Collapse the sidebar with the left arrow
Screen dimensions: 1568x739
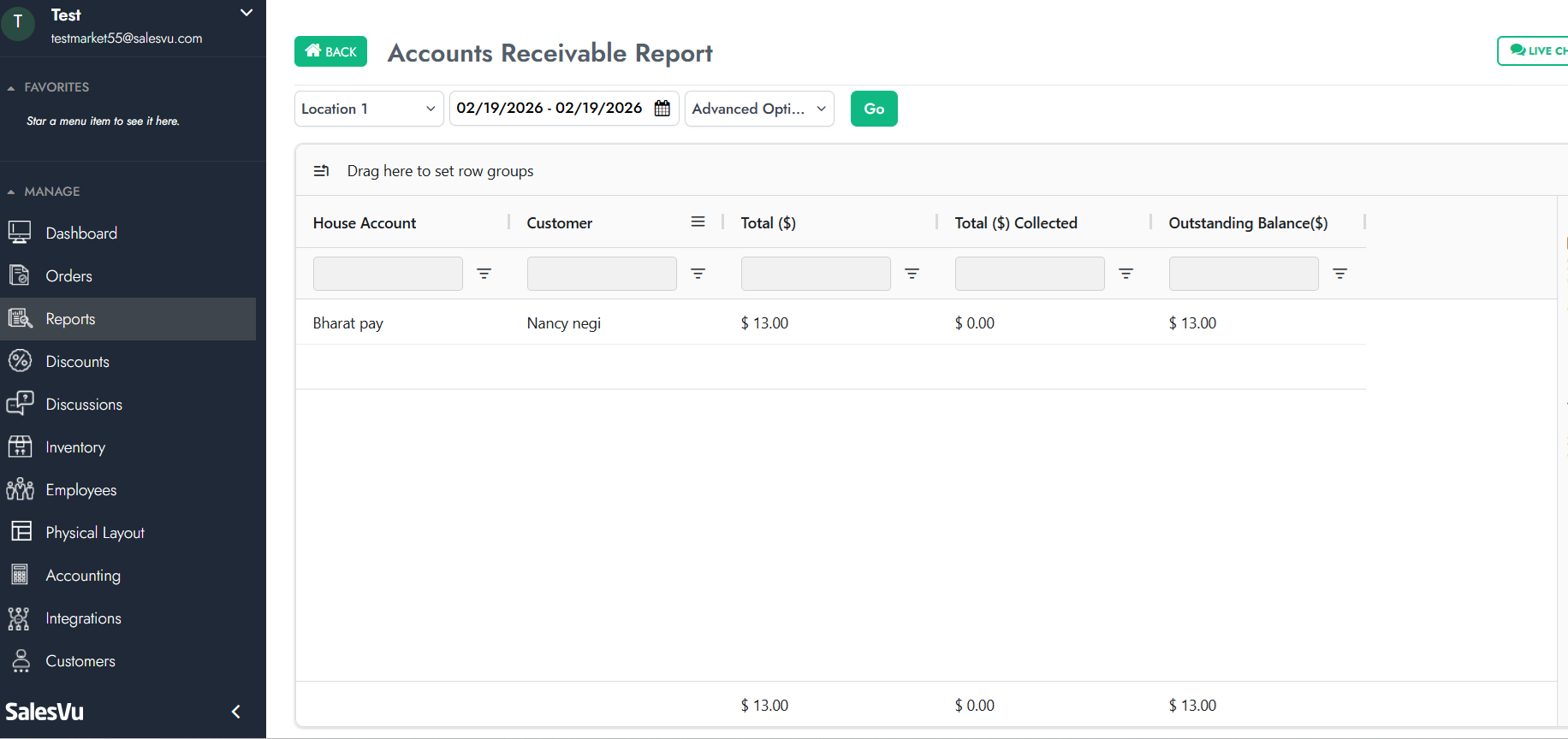pyautogui.click(x=235, y=712)
